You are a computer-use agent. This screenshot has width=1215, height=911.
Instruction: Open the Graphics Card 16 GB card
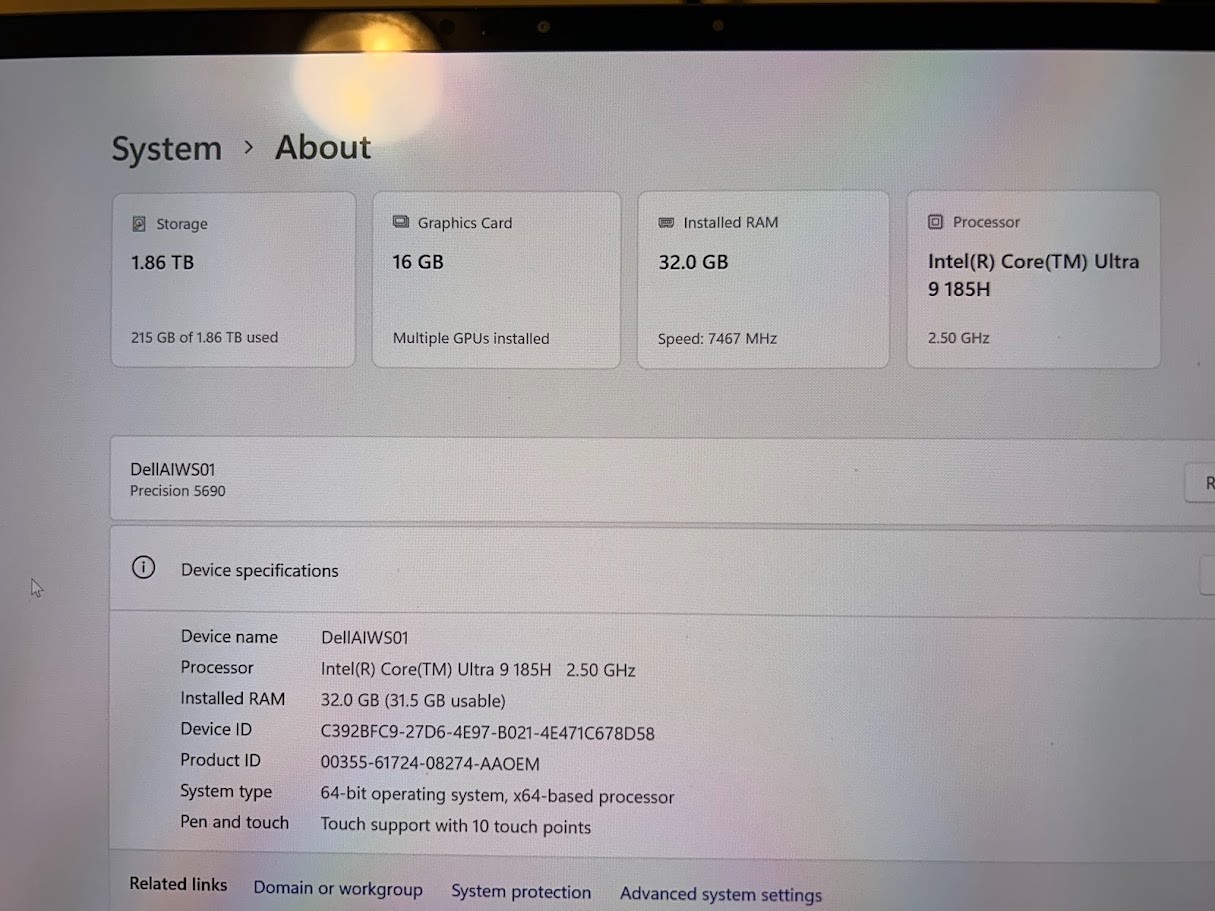[x=496, y=279]
